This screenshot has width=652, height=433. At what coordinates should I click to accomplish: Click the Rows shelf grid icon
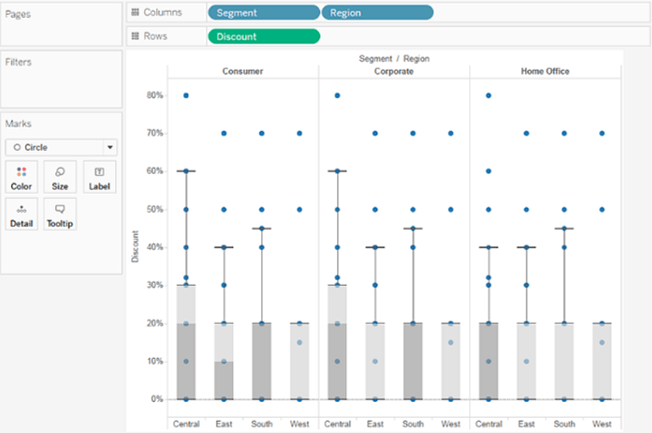(x=136, y=36)
